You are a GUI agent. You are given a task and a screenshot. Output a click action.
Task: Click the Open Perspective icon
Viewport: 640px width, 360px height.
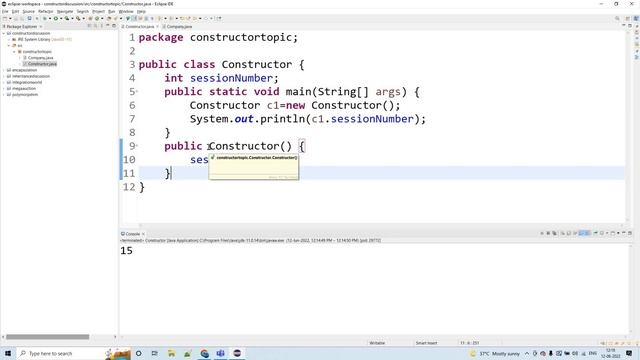(628, 18)
